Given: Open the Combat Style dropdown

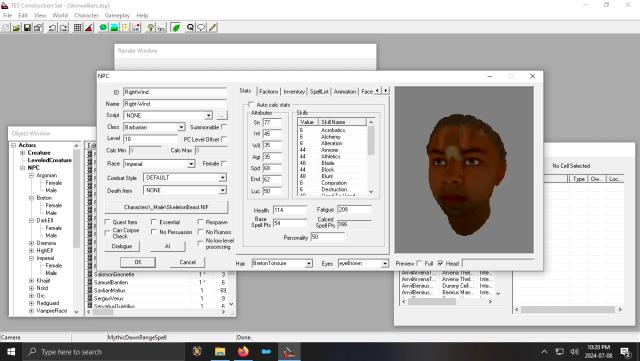Looking at the screenshot, I should (222, 178).
